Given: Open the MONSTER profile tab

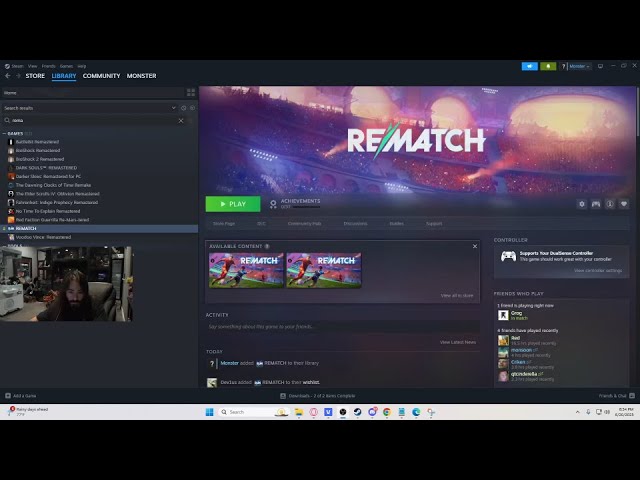Looking at the screenshot, I should [141, 76].
